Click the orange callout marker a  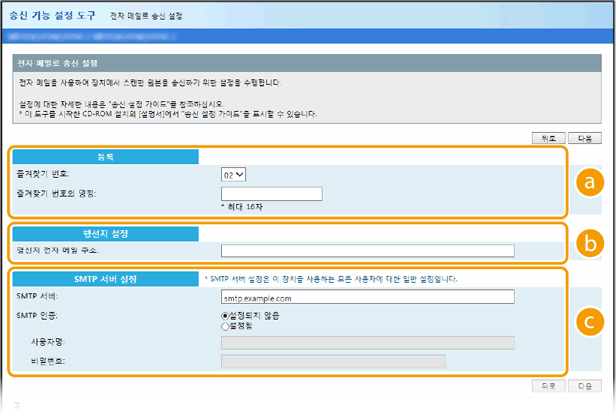point(590,182)
